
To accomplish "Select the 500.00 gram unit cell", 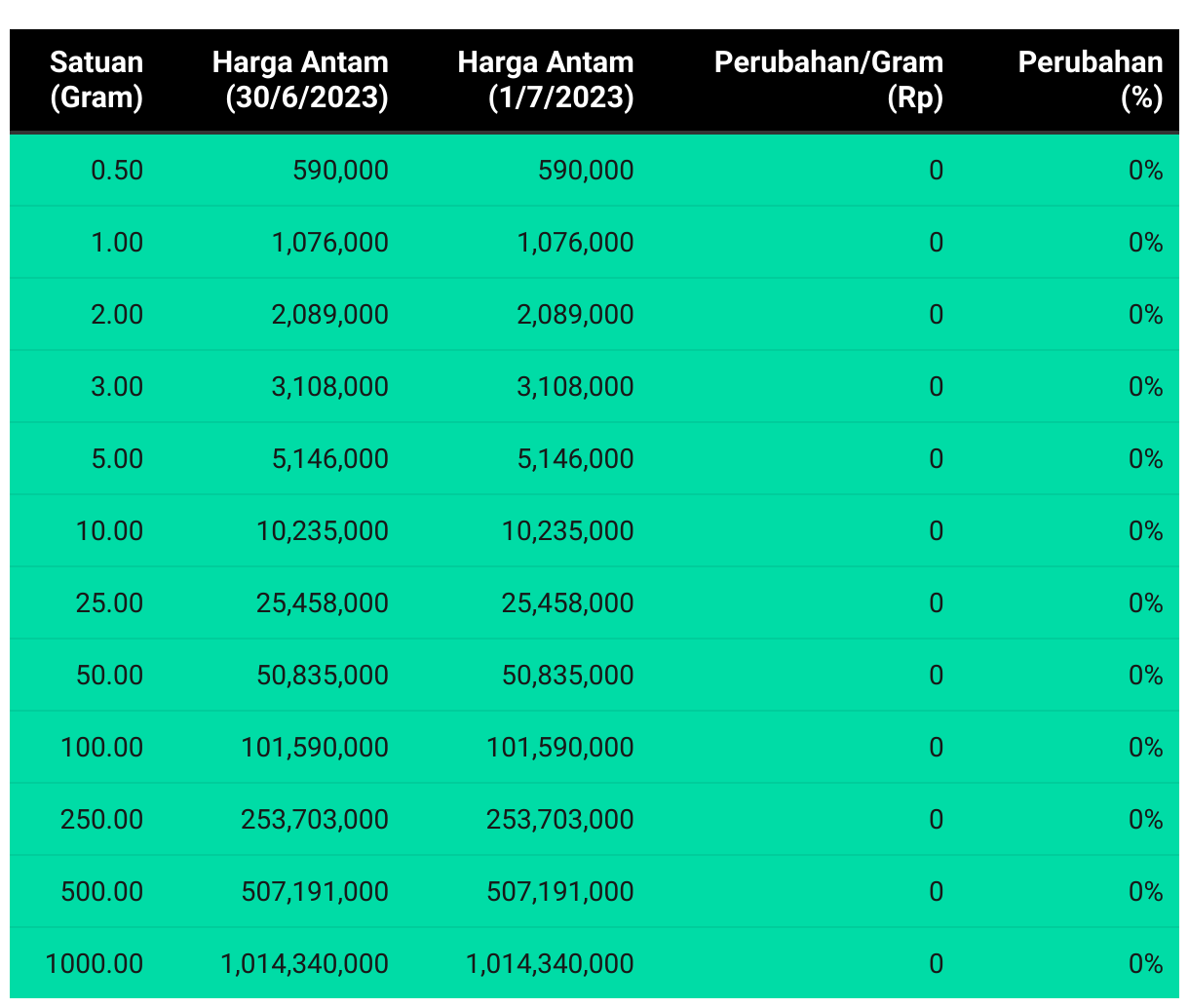I will 102,892.
